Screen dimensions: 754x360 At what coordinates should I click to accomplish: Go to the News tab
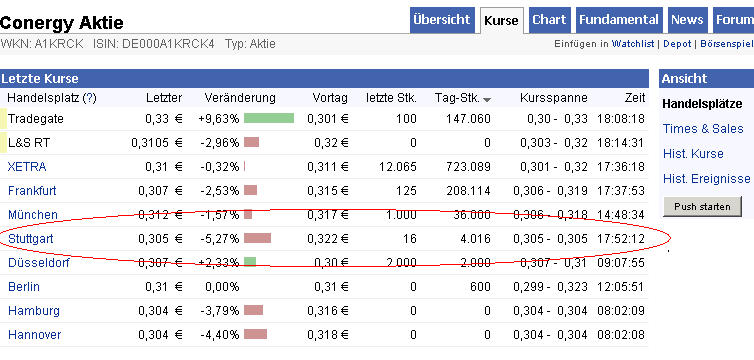(687, 20)
